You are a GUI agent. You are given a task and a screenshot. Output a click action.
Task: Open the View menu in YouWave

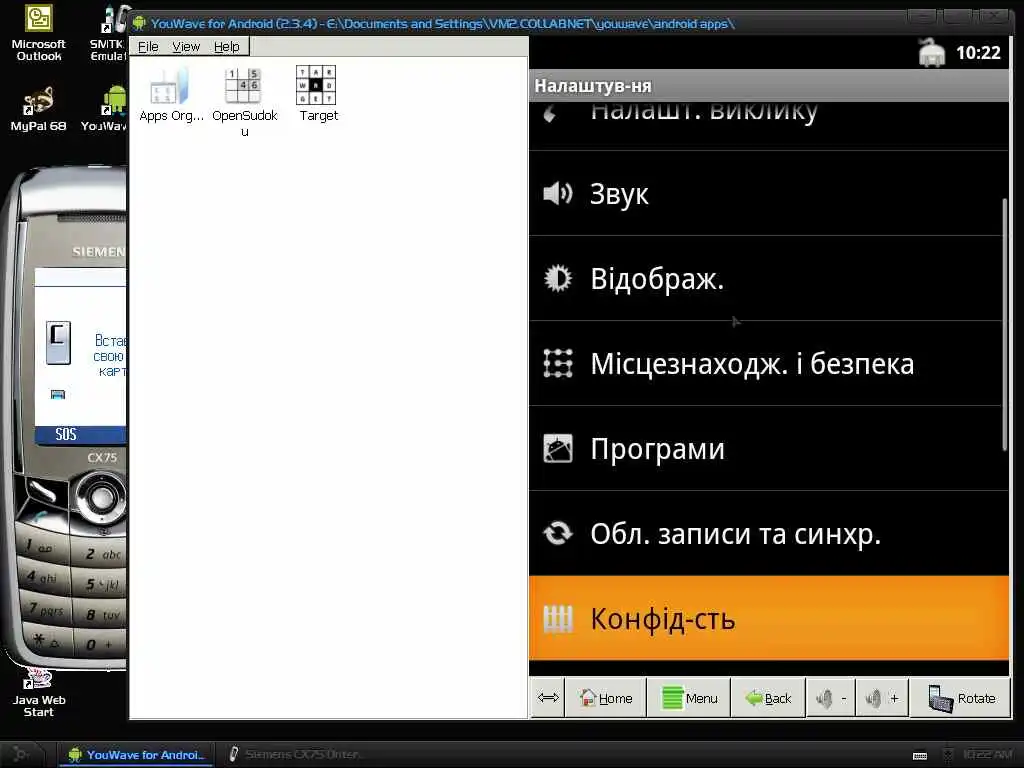[x=186, y=47]
